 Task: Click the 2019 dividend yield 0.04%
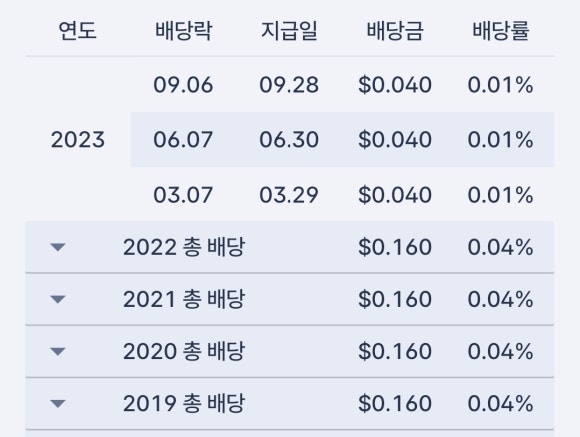click(501, 403)
